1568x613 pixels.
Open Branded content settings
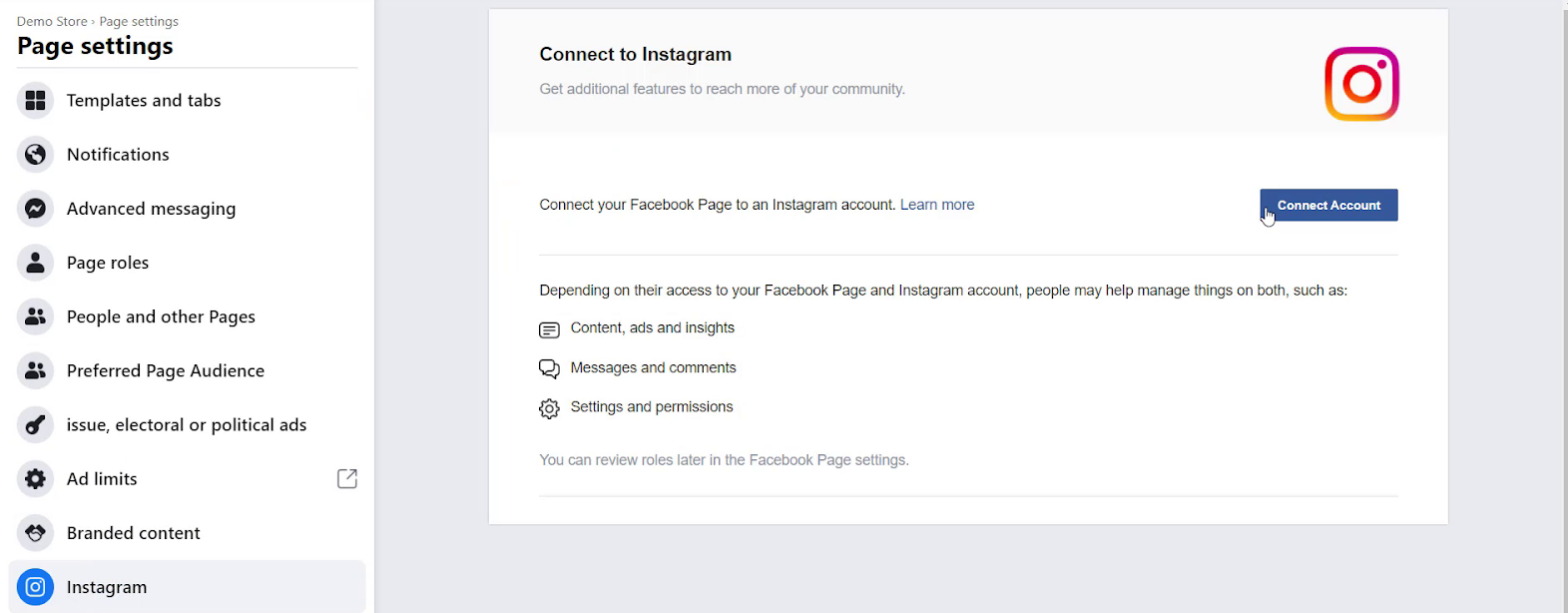pos(188,532)
